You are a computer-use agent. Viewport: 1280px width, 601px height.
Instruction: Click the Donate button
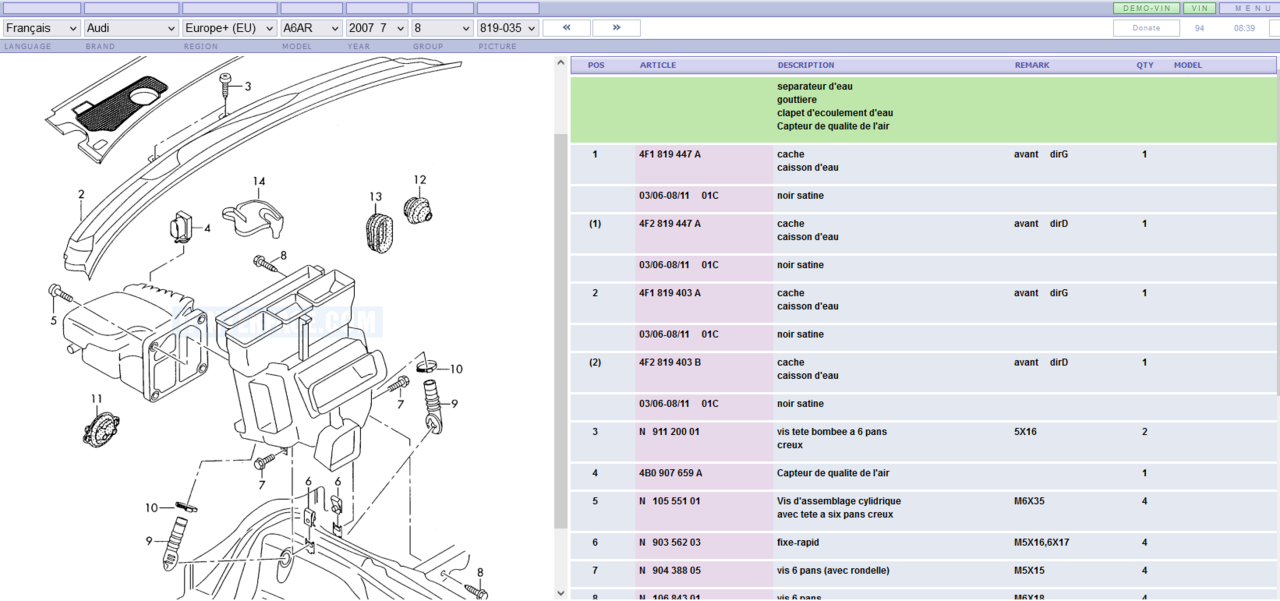click(1146, 28)
